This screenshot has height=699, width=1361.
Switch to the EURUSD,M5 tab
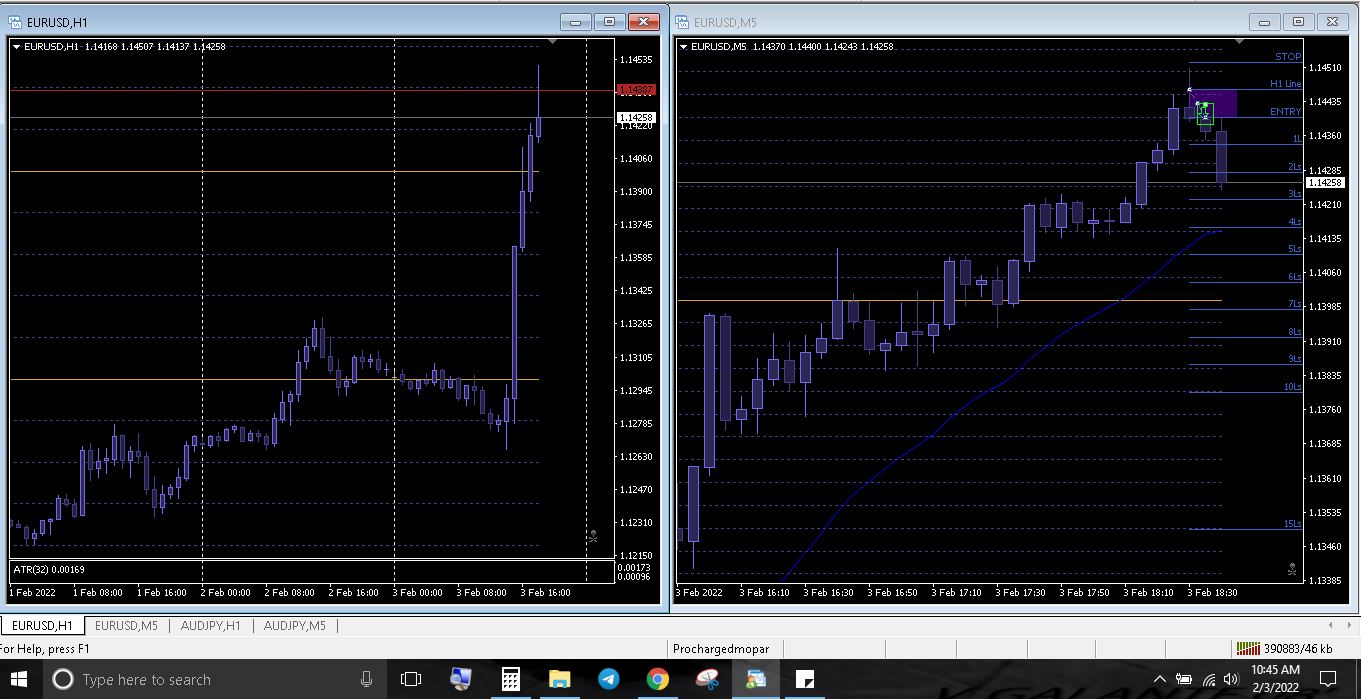click(x=126, y=625)
